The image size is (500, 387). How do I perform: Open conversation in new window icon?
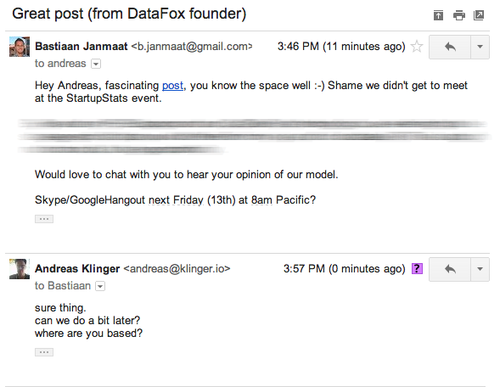pyautogui.click(x=479, y=15)
